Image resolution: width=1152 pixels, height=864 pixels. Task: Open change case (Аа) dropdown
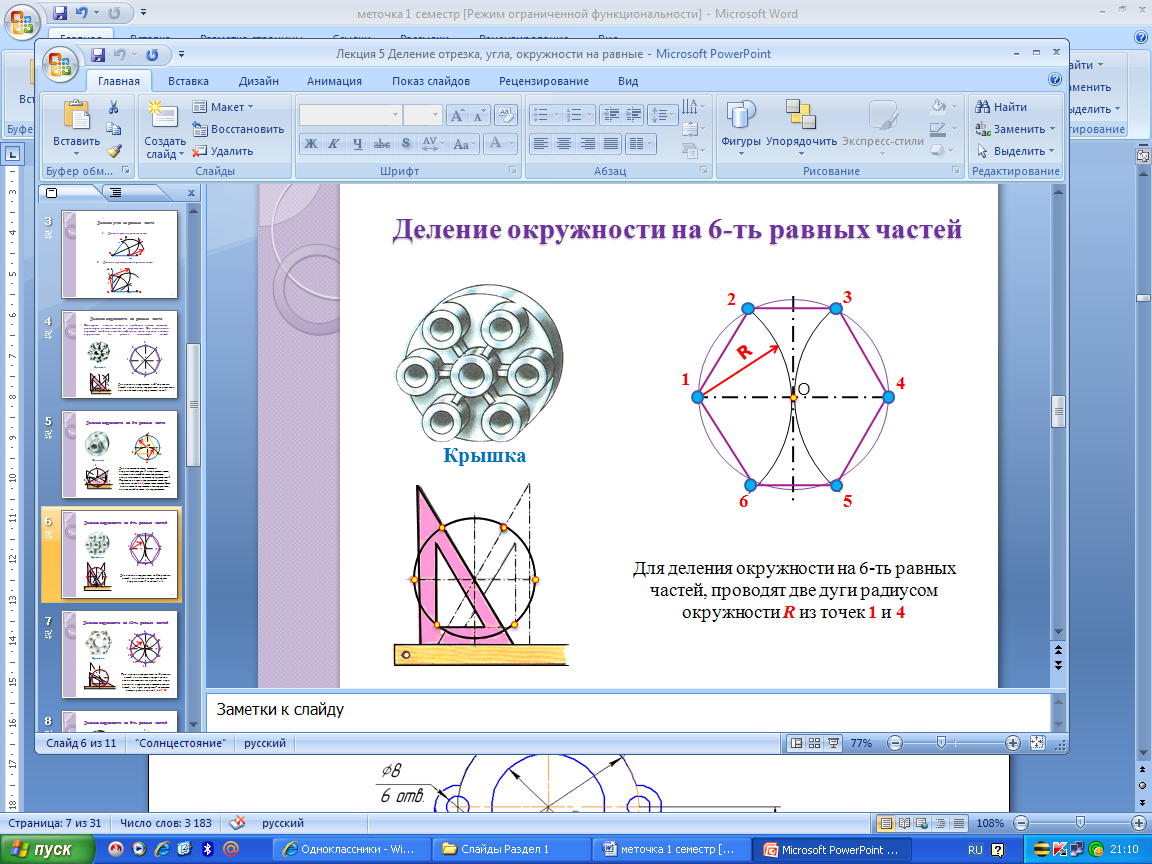[x=464, y=144]
